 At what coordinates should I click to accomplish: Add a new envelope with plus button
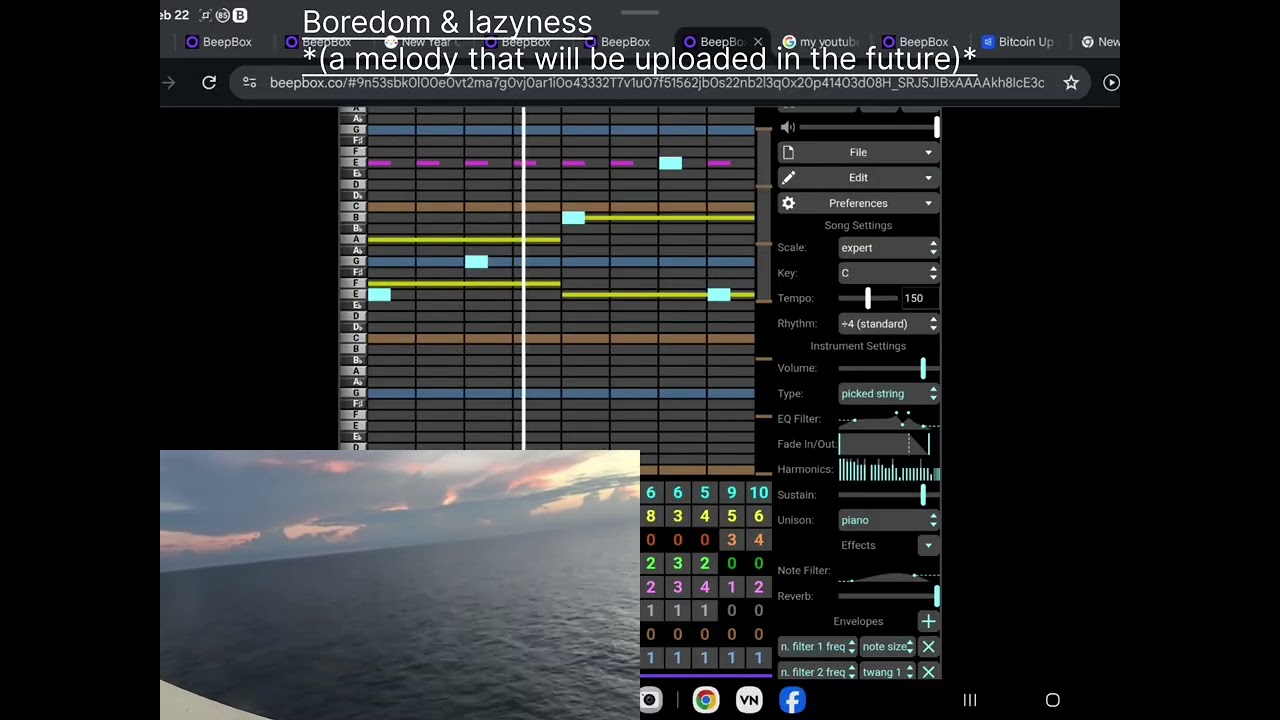(928, 621)
